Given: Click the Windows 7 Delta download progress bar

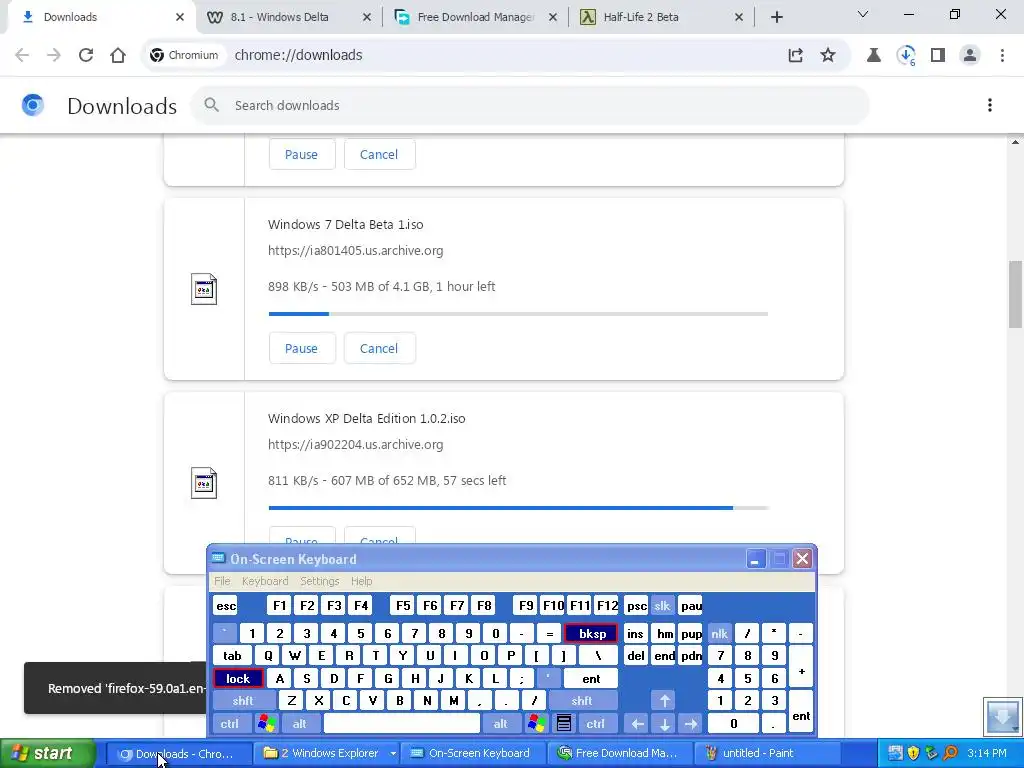Looking at the screenshot, I should coord(519,313).
